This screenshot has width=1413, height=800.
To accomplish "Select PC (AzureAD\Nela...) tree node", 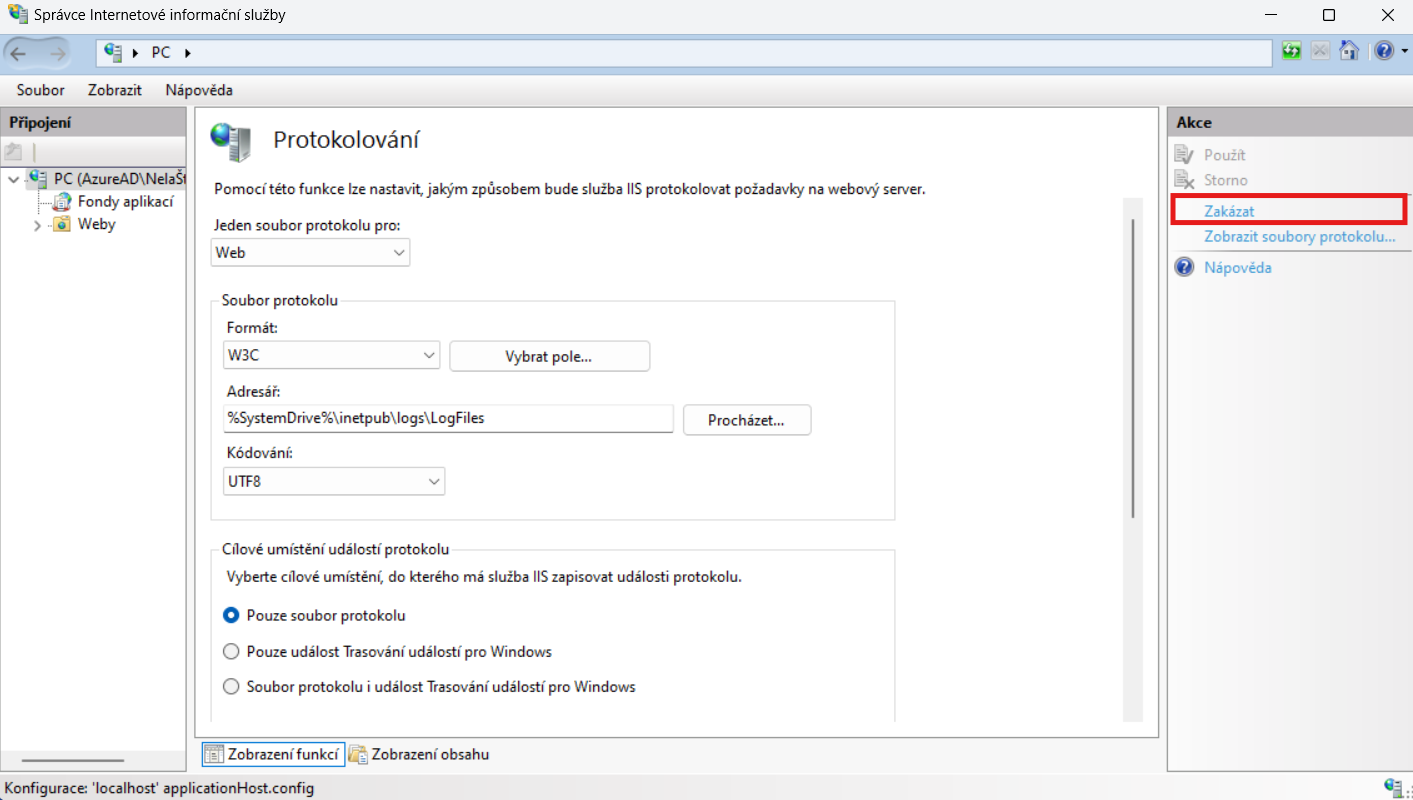I will (x=120, y=179).
